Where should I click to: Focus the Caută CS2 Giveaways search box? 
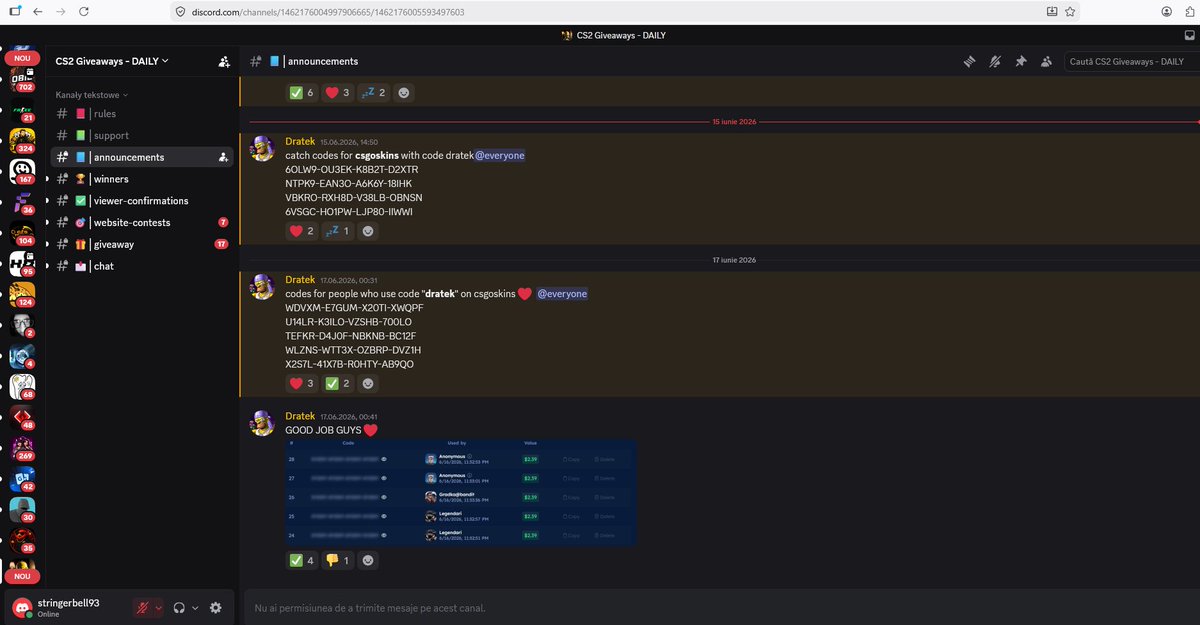tap(1128, 62)
